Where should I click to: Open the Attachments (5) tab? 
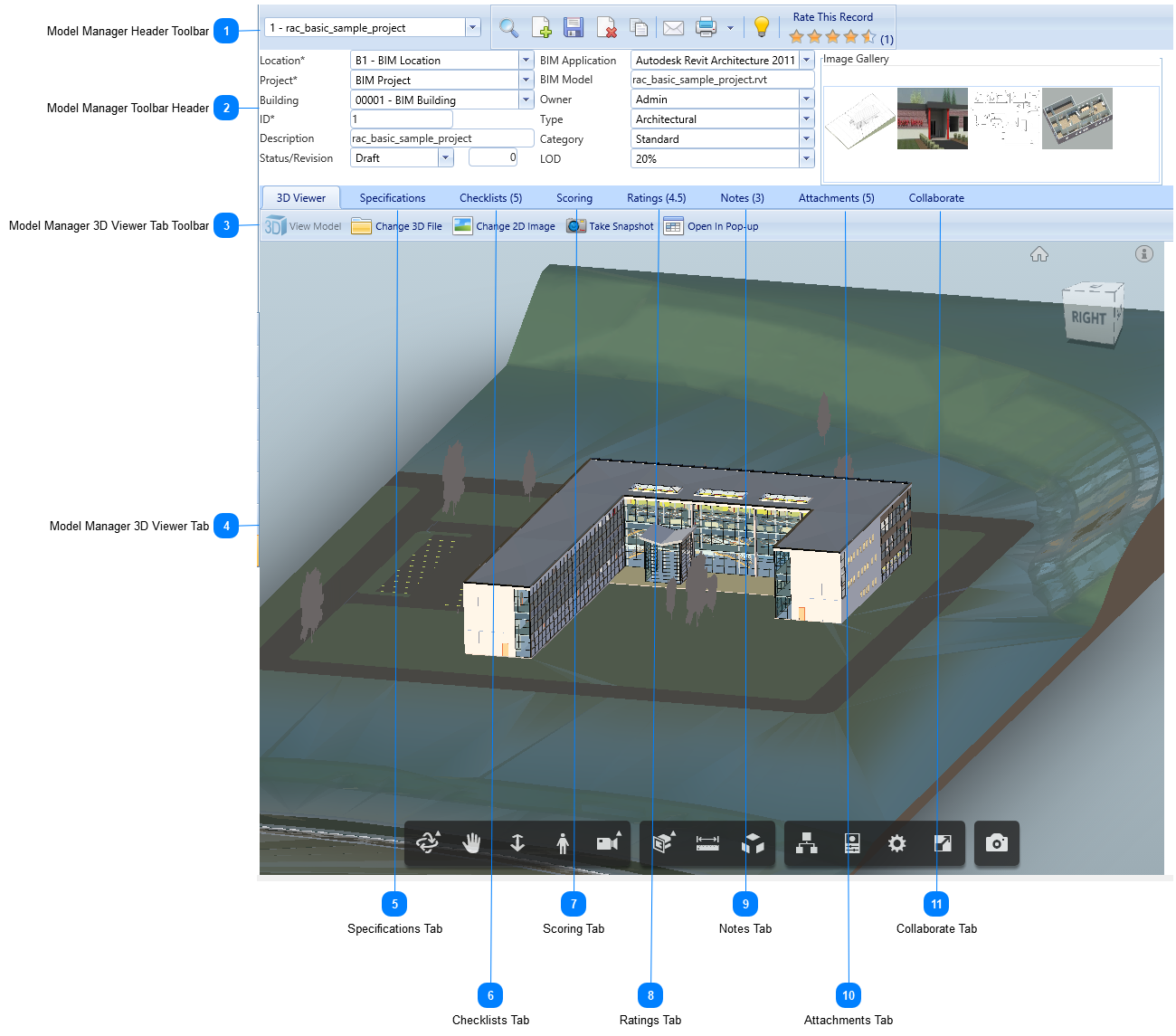point(837,198)
